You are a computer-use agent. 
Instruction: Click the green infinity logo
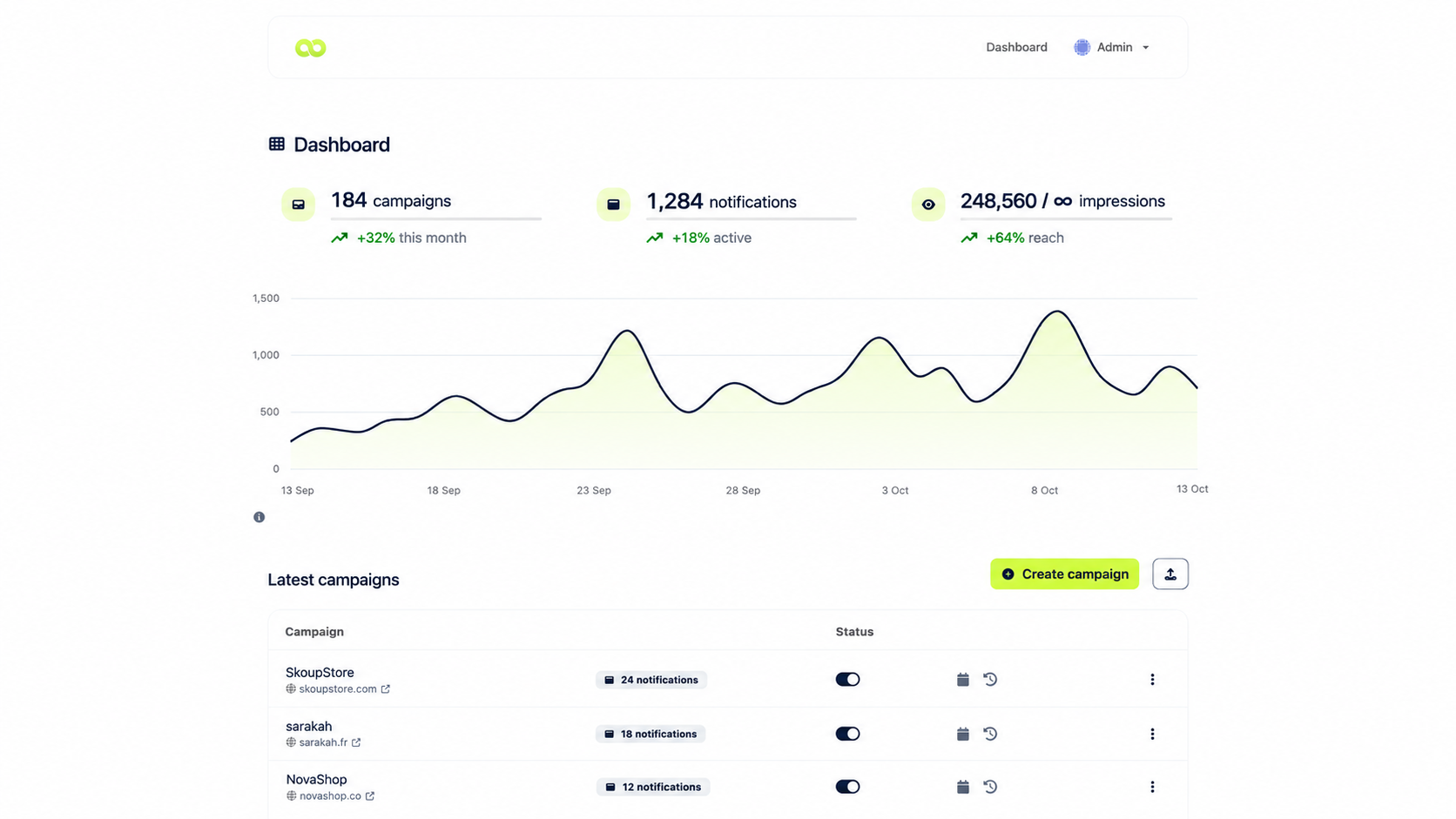(x=310, y=48)
